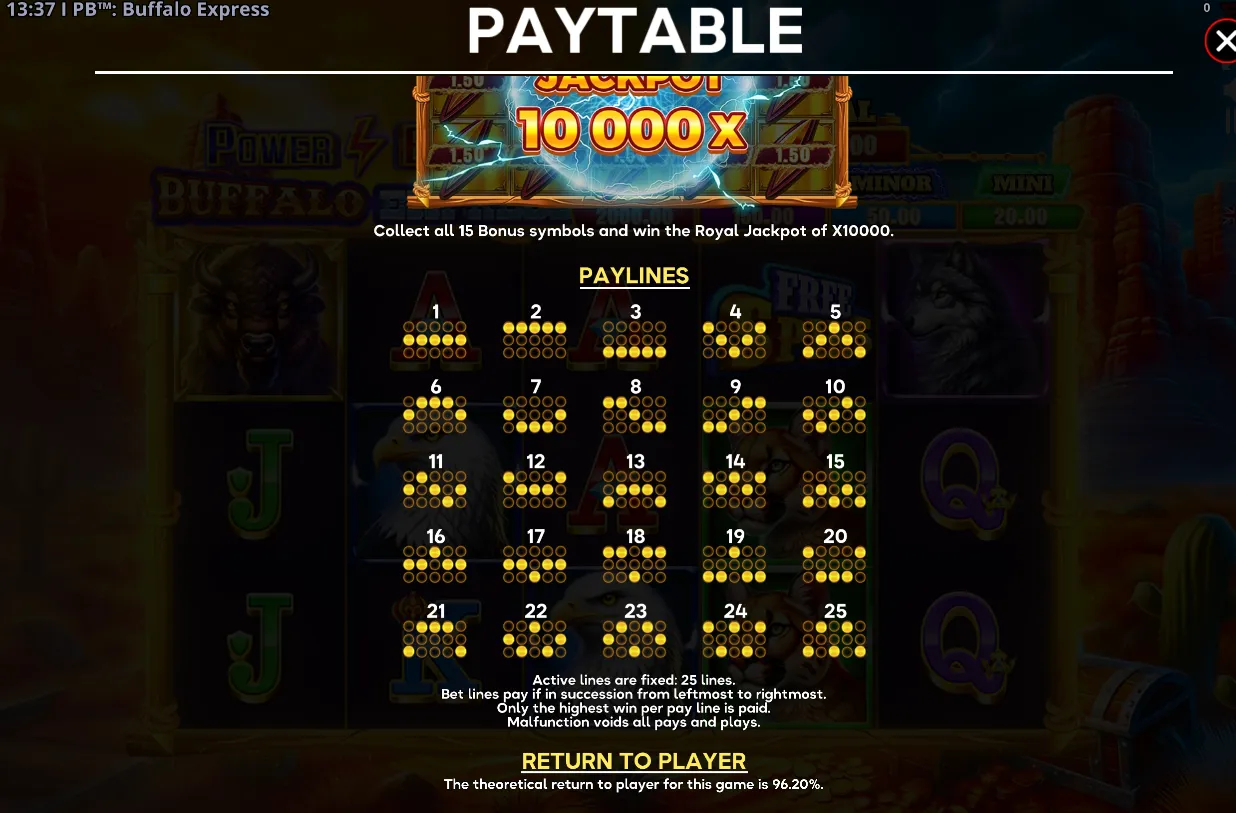Click payline 1 pattern diagram
Screen dimensions: 1236x813
pyautogui.click(x=435, y=340)
